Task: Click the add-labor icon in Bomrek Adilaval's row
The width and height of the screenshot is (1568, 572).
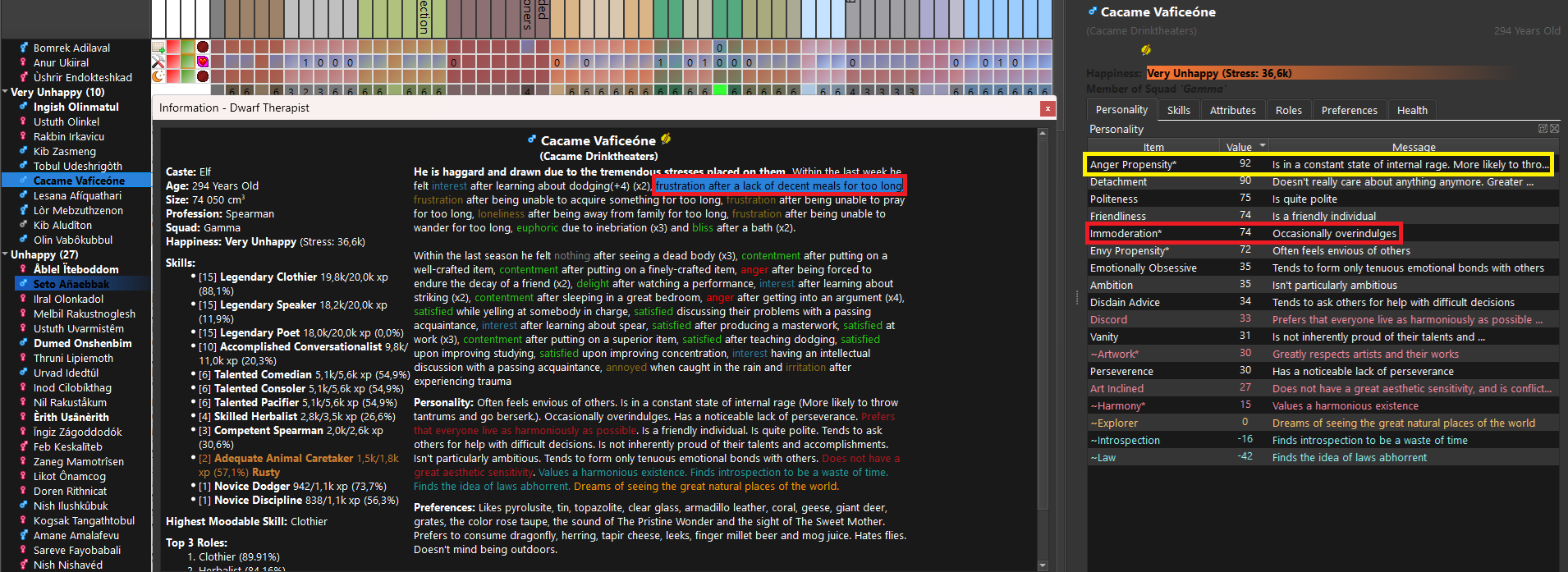Action: 158,47
